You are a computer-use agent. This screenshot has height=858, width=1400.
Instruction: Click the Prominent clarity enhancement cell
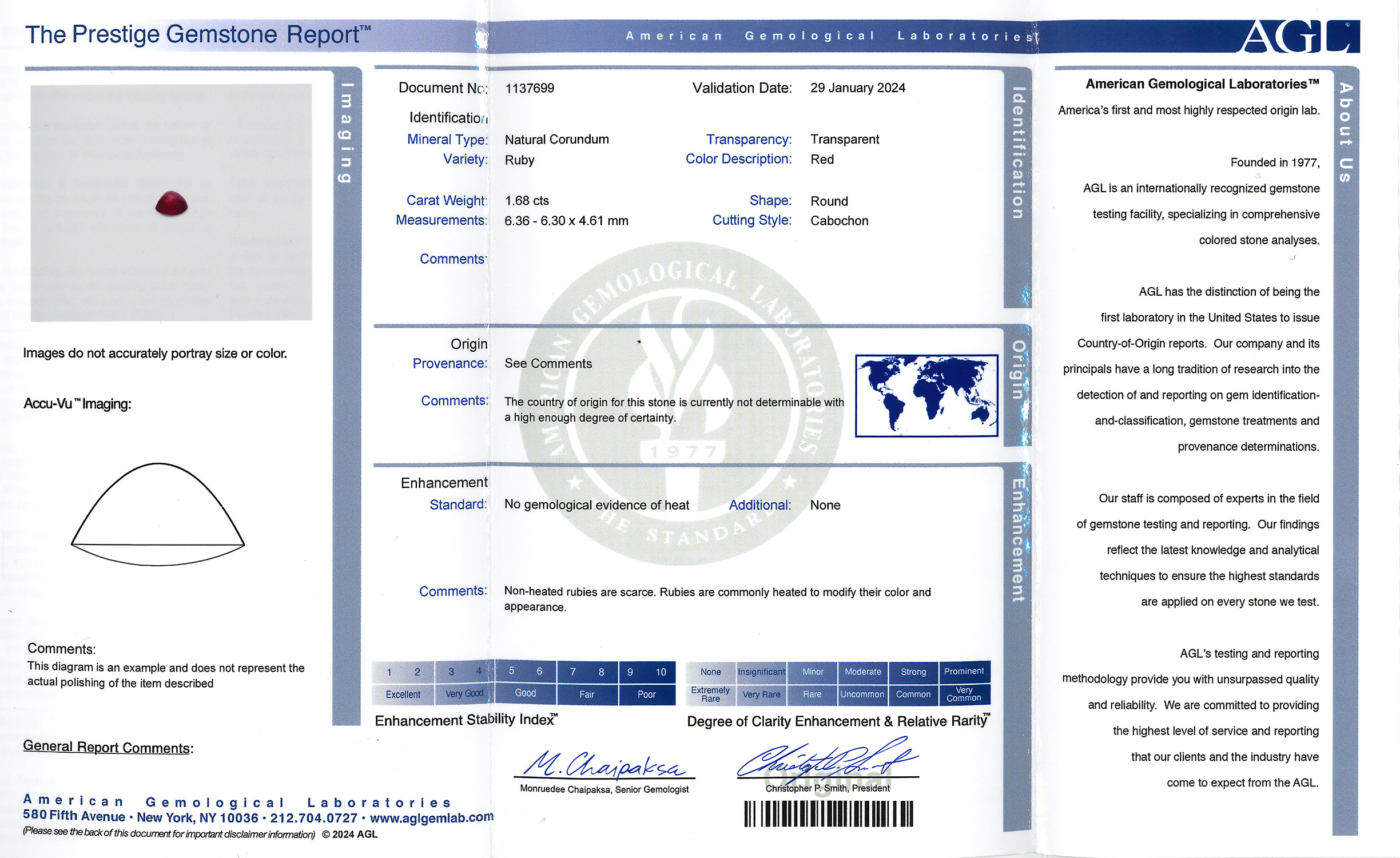[x=964, y=672]
